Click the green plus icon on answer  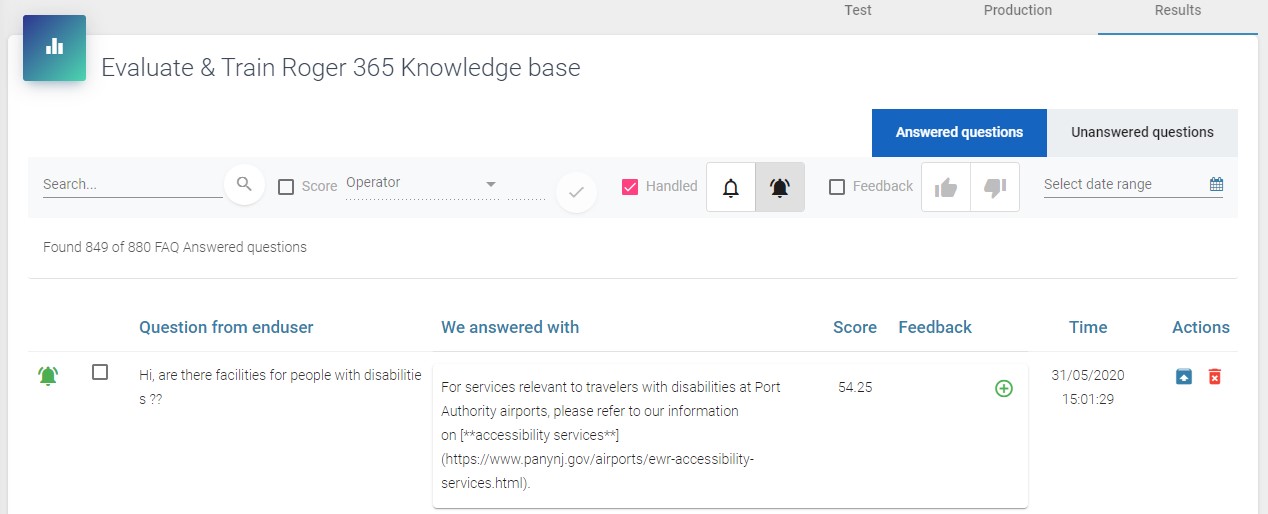[x=1004, y=388]
